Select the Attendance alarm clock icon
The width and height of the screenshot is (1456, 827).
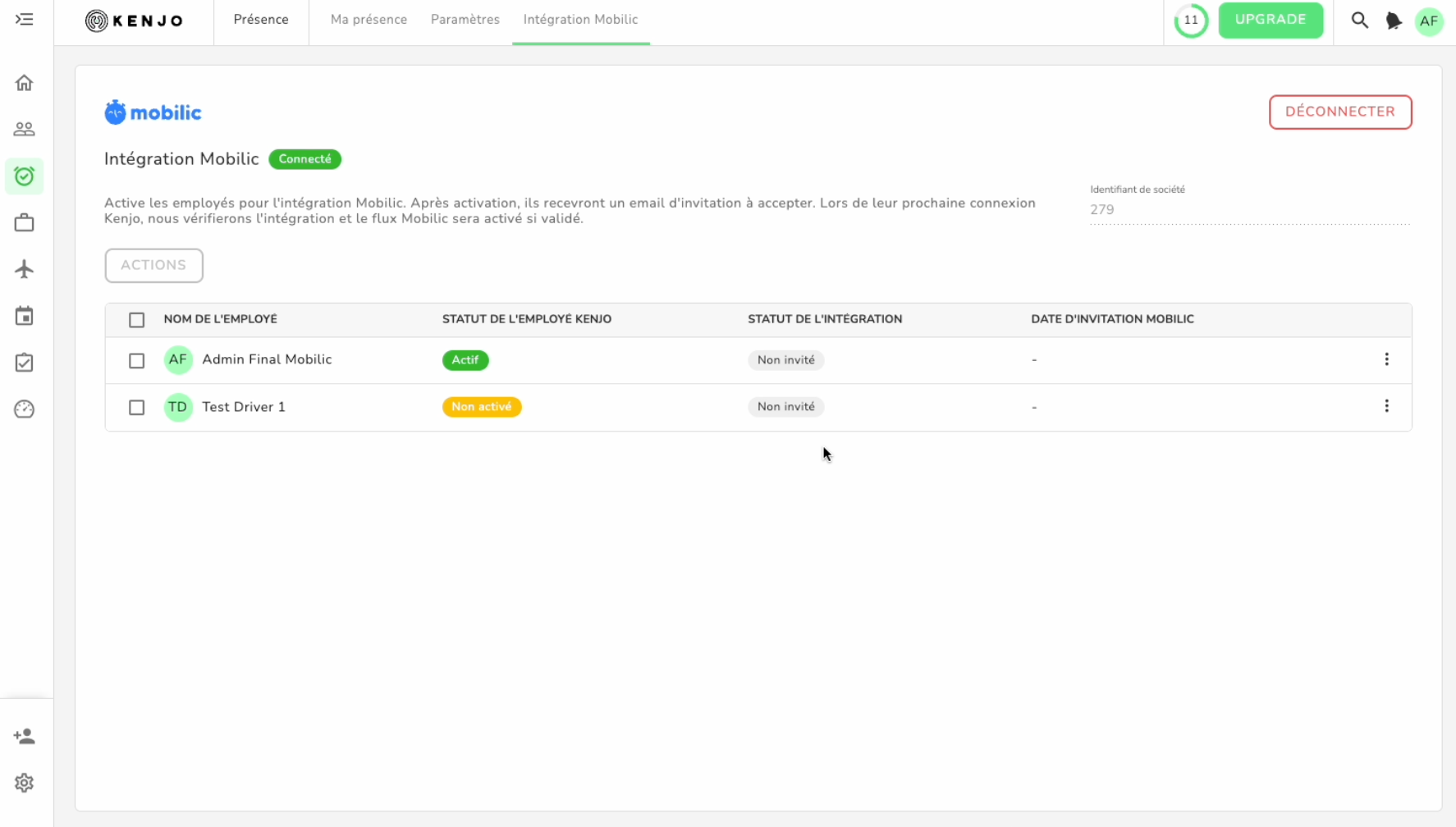pyautogui.click(x=25, y=176)
